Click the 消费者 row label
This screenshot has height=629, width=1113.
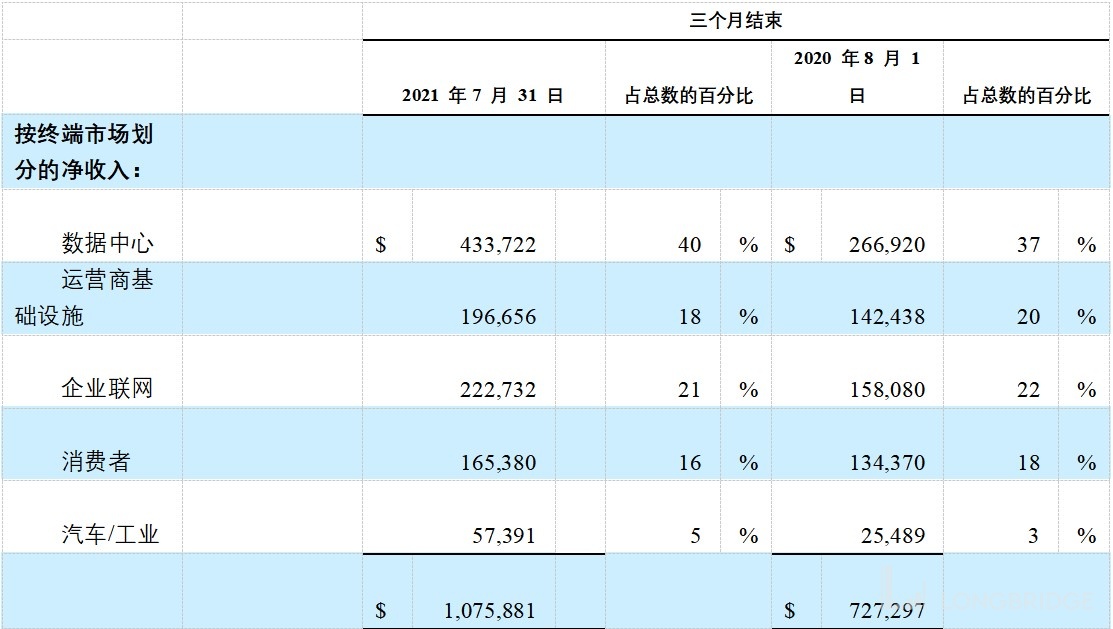pos(95,462)
